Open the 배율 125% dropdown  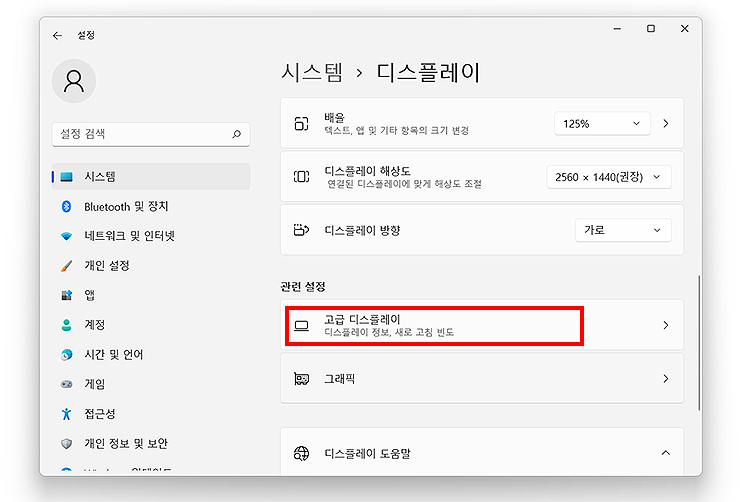coord(602,124)
